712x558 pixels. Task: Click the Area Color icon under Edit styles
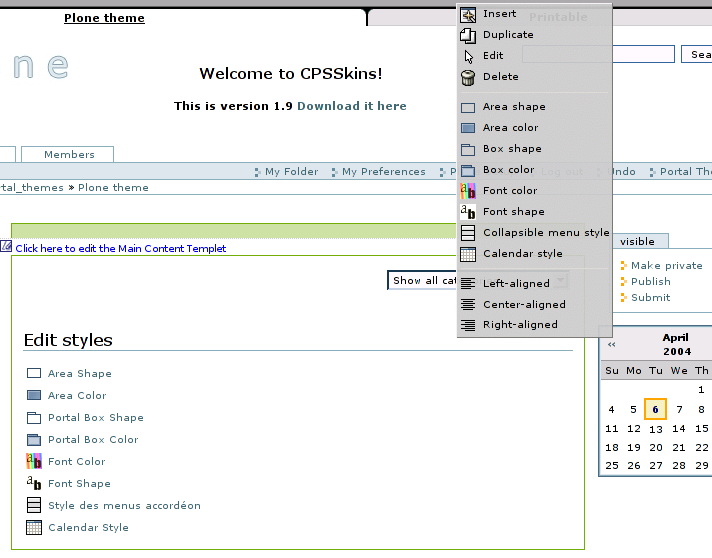click(x=34, y=395)
